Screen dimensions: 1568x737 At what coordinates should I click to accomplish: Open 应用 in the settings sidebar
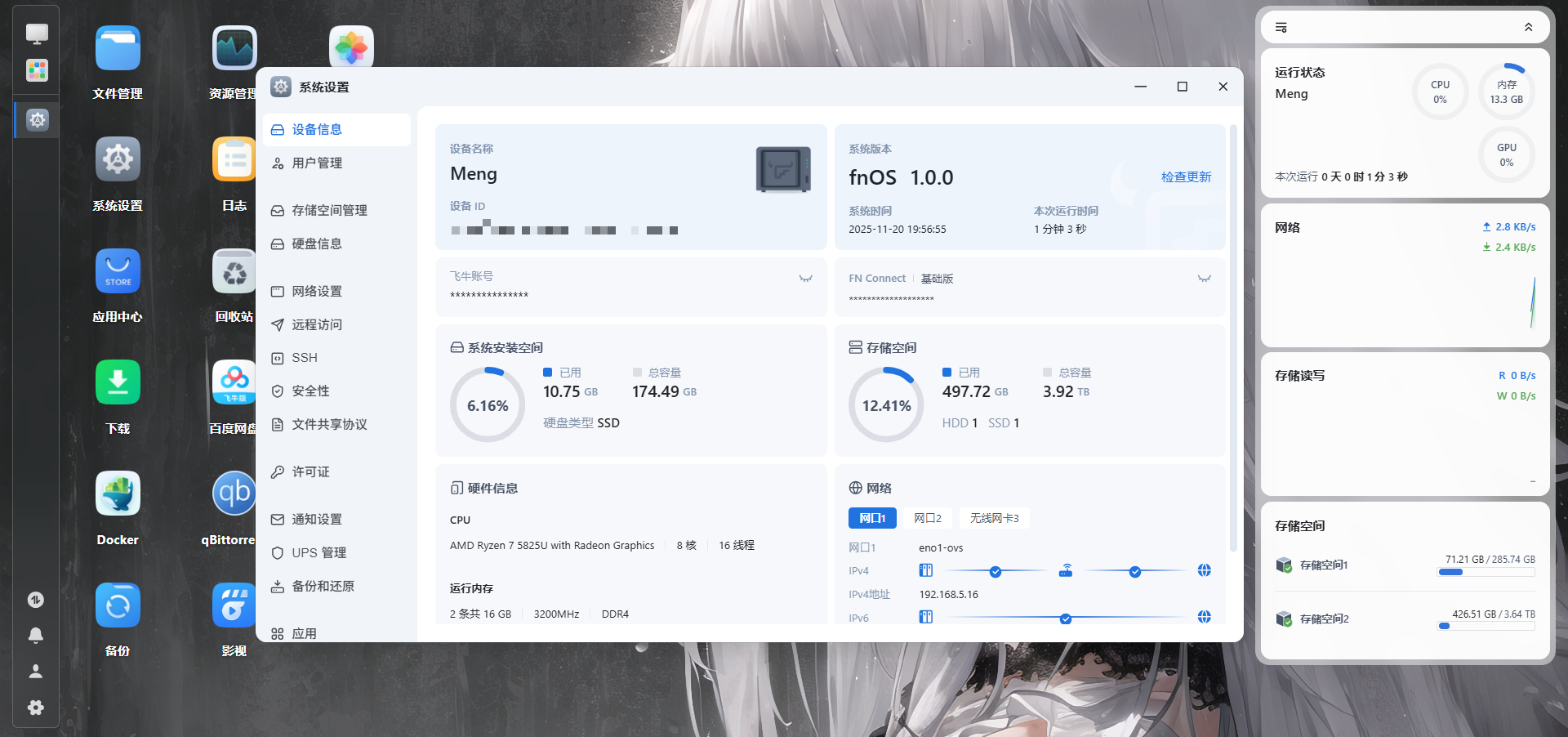click(336, 633)
